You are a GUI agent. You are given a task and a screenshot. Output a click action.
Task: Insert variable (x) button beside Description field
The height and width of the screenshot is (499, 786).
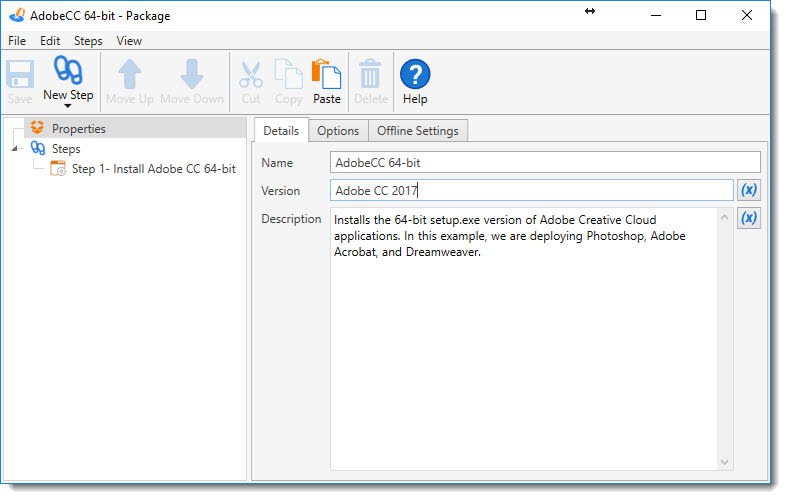click(x=749, y=218)
